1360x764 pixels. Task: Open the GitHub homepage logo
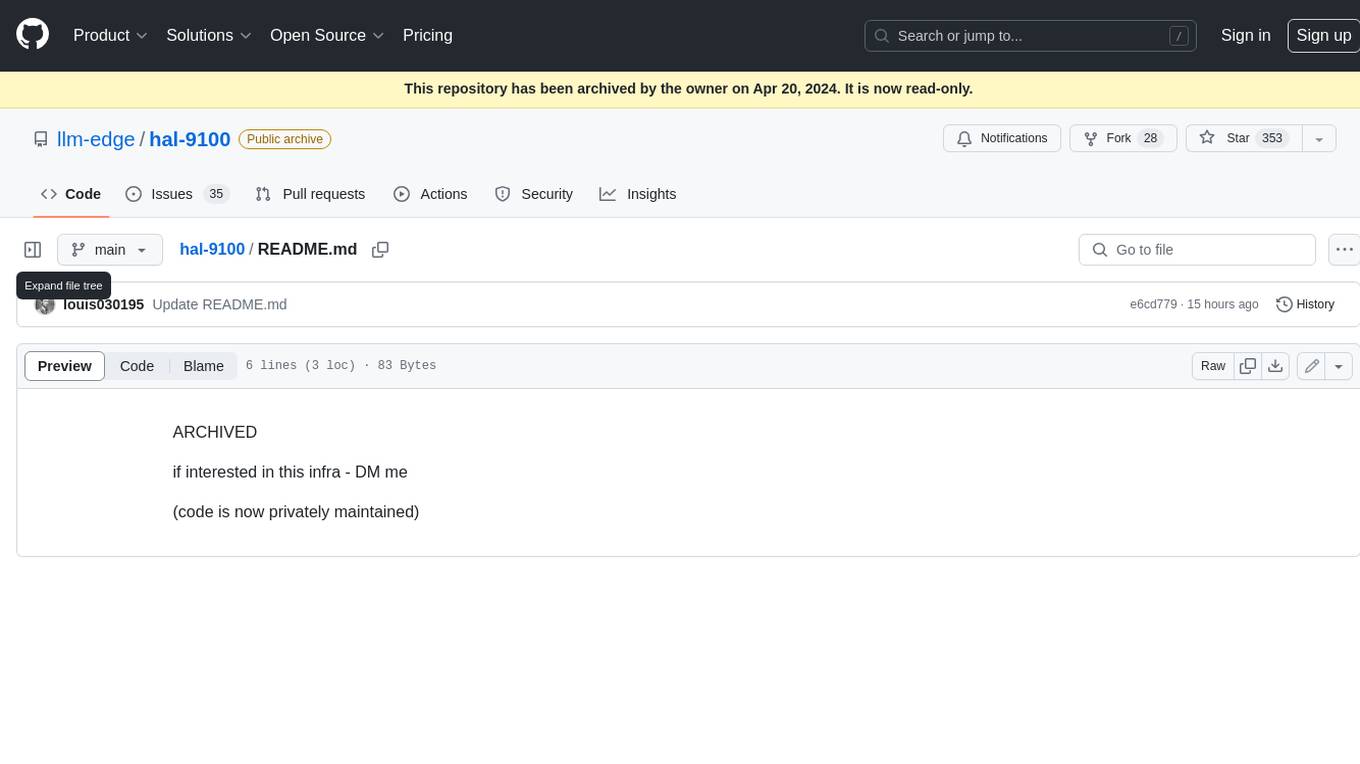click(x=33, y=35)
